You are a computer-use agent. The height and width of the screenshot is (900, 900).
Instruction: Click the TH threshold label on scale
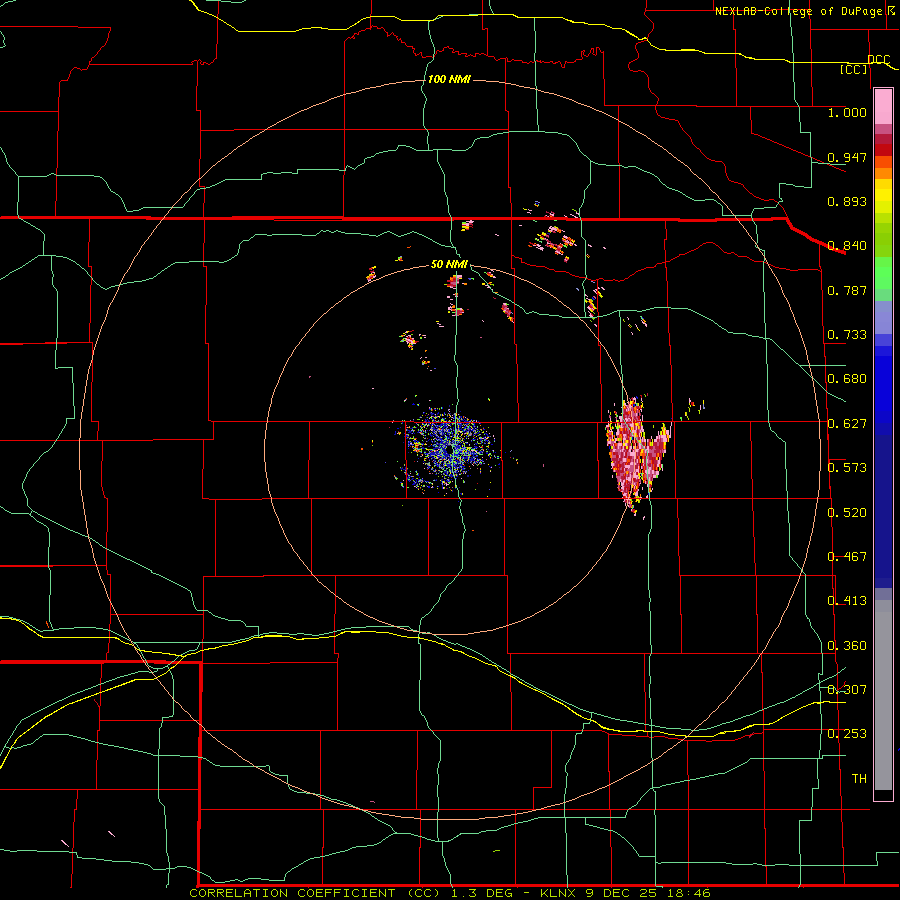(859, 779)
